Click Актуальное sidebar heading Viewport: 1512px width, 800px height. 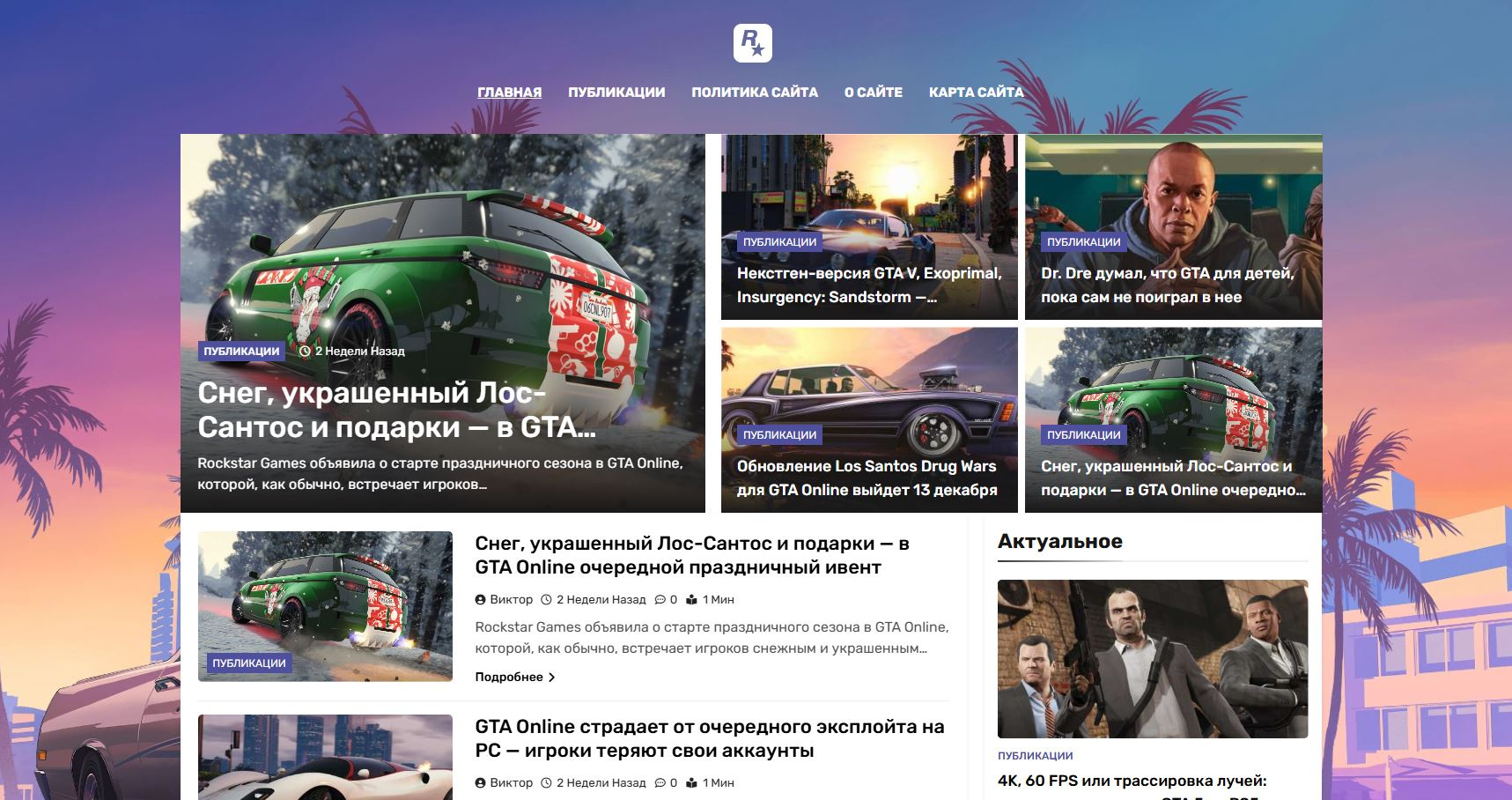click(1060, 541)
